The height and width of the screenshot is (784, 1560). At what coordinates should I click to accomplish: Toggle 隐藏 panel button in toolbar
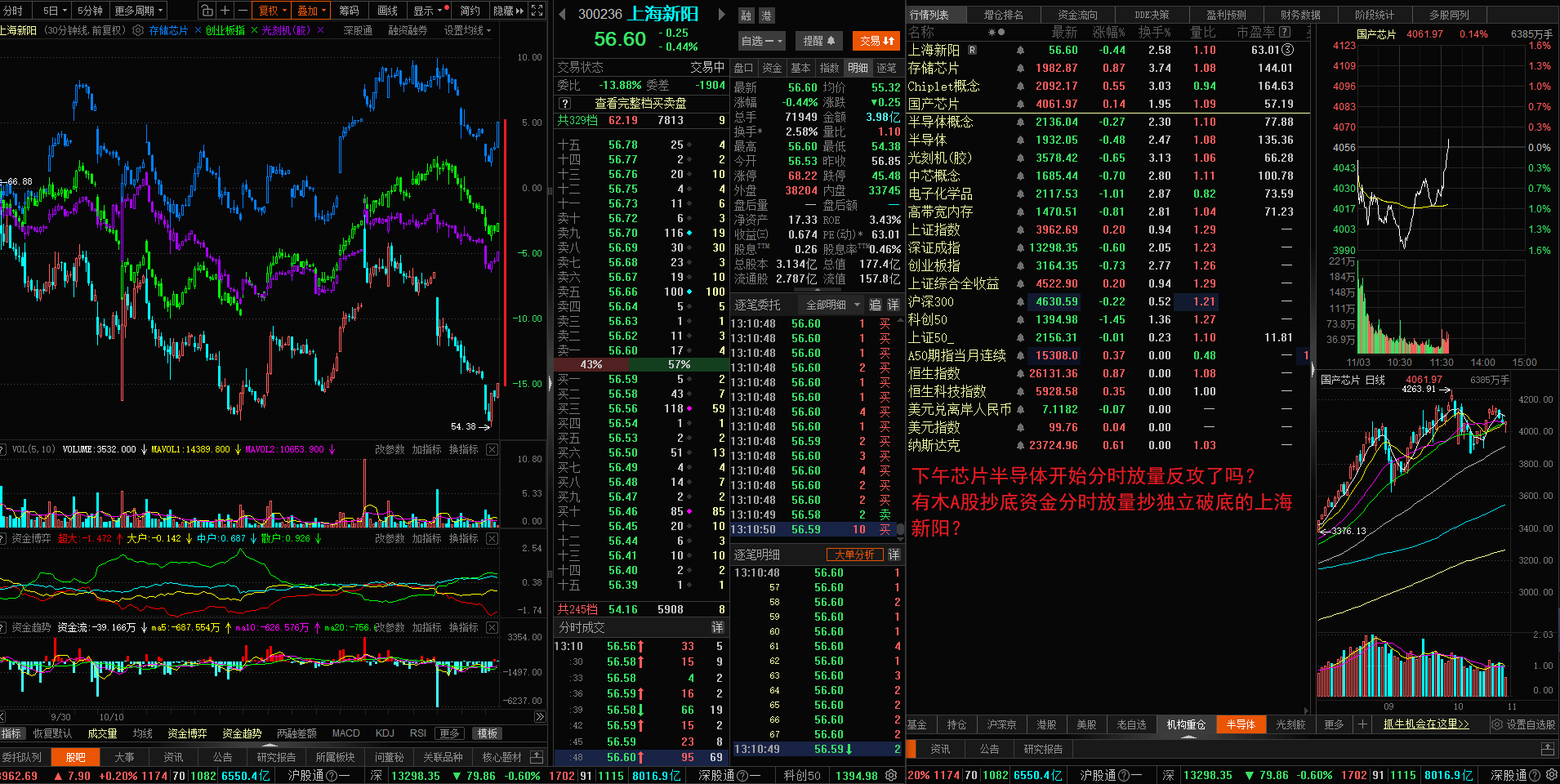[x=508, y=11]
